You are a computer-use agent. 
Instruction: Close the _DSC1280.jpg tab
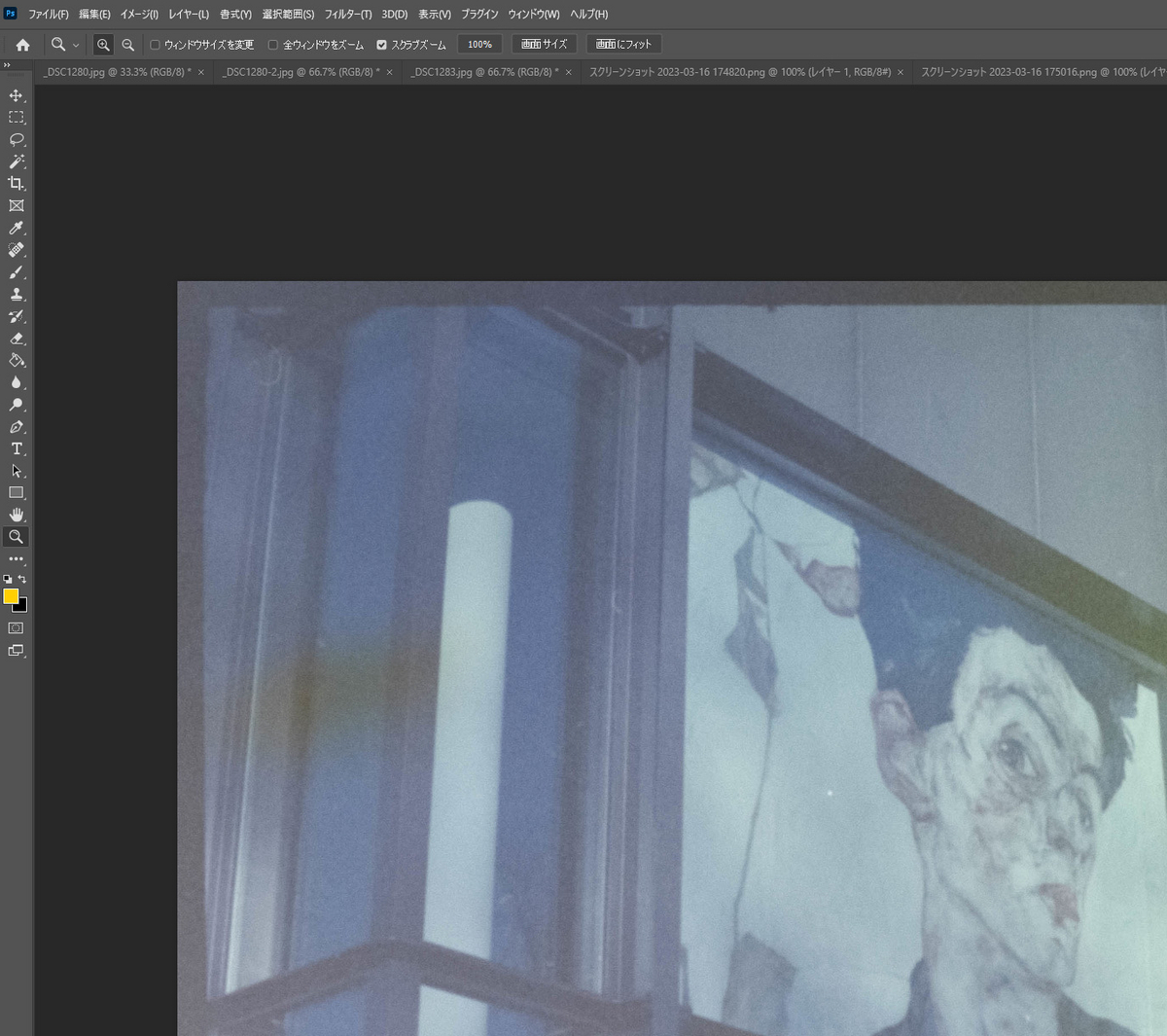201,73
